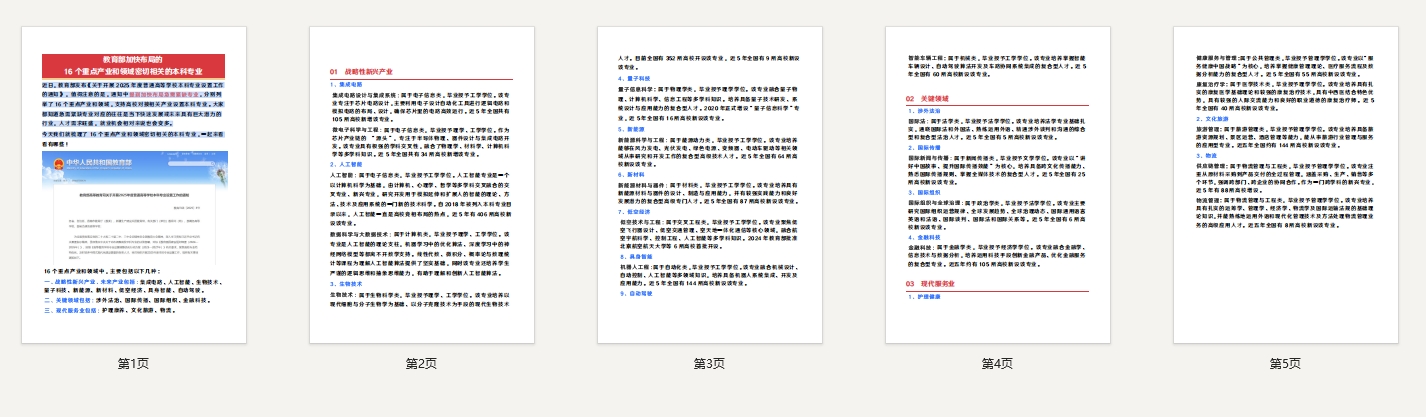The height and width of the screenshot is (417, 1426).
Task: Click the 第4页 page label
Action: (998, 363)
